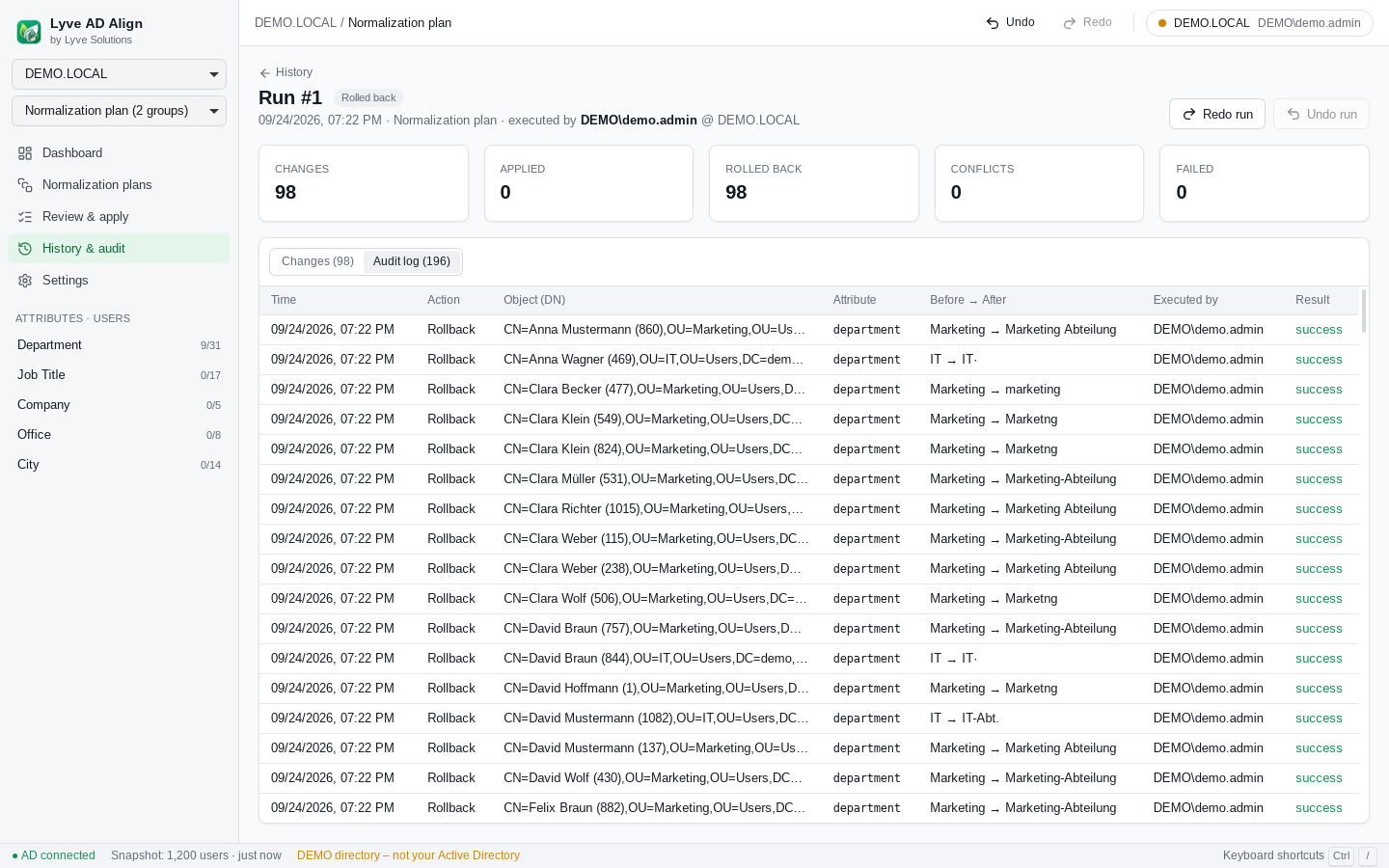Click the orange status dot beside DEMO.LOCAL
The image size is (1389, 868).
(x=1162, y=23)
